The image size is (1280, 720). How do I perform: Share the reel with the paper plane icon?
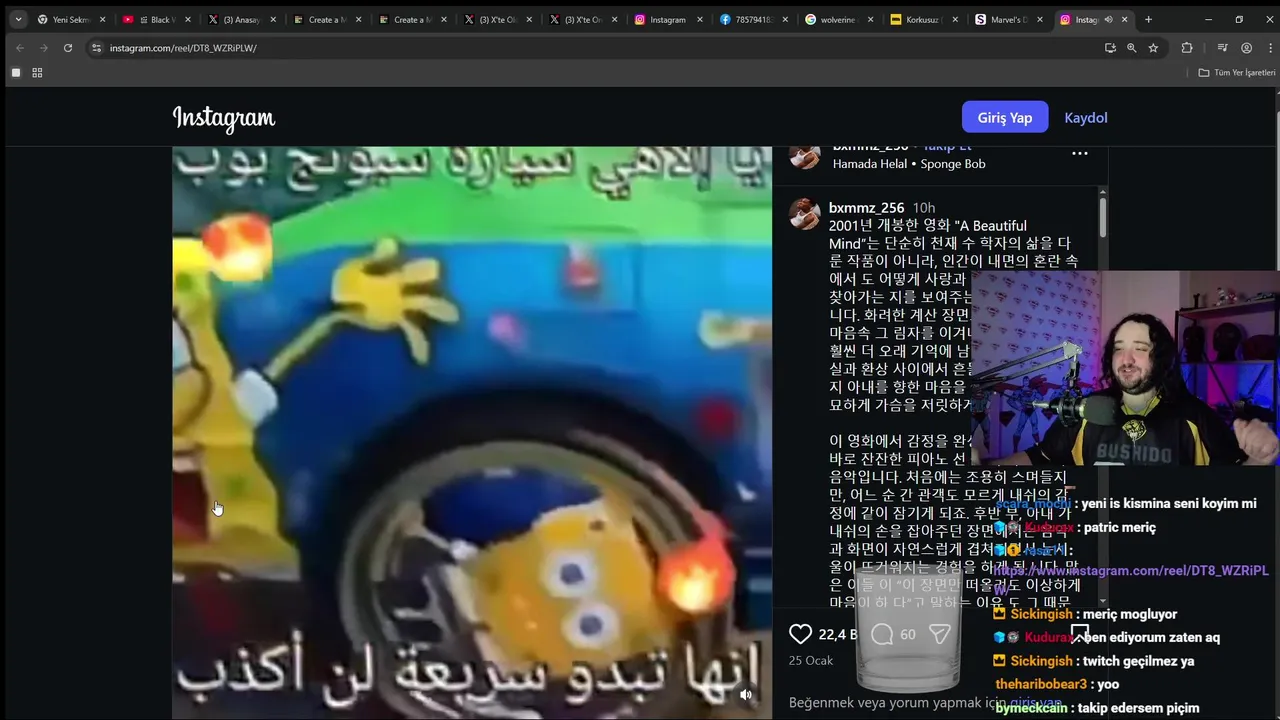[x=940, y=634]
